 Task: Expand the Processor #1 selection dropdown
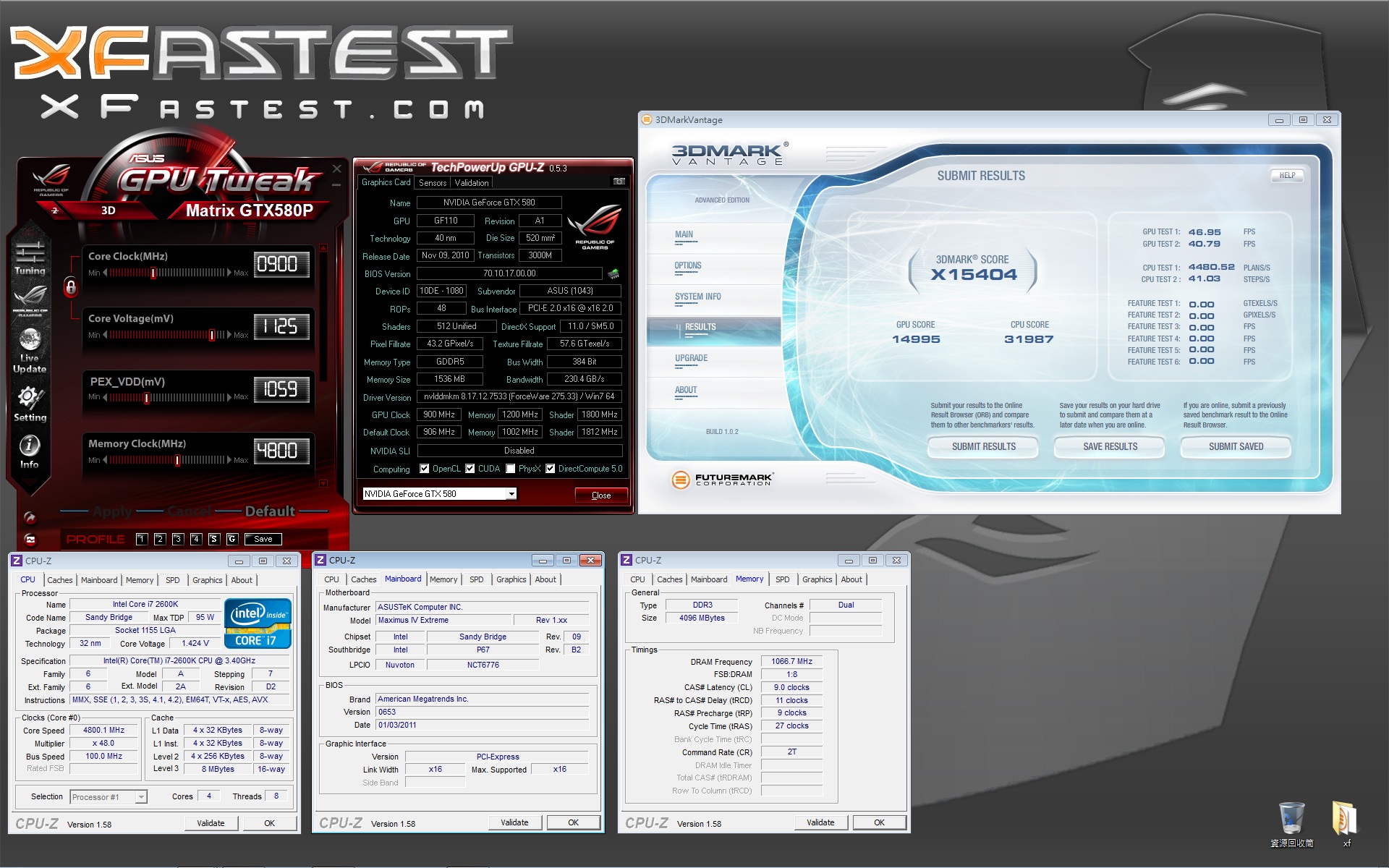point(142,797)
